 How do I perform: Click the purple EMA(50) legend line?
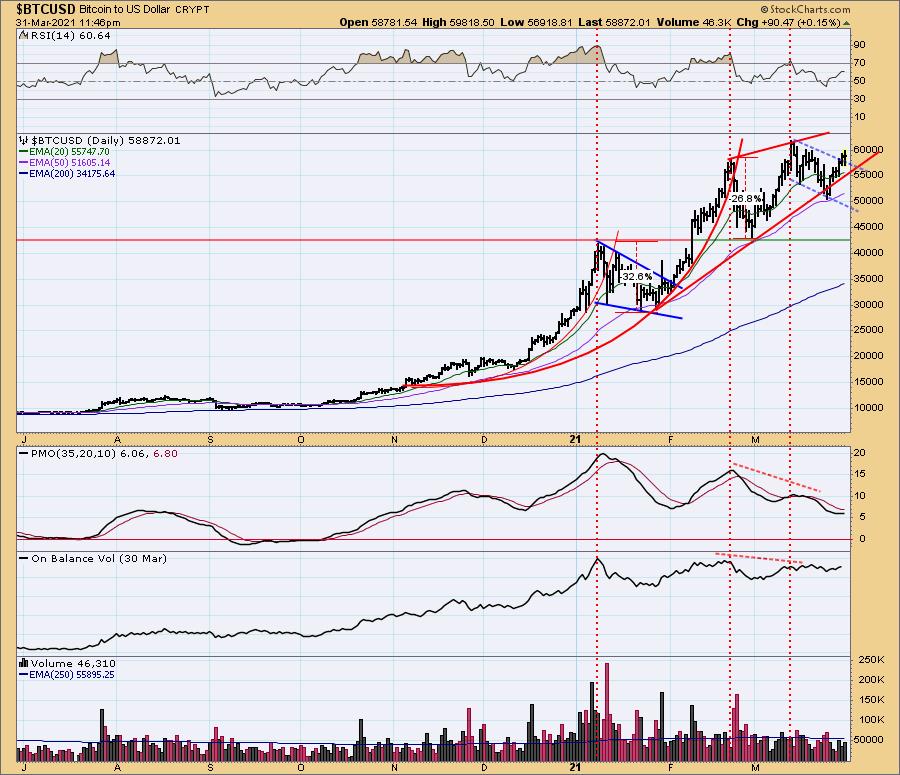click(x=24, y=163)
